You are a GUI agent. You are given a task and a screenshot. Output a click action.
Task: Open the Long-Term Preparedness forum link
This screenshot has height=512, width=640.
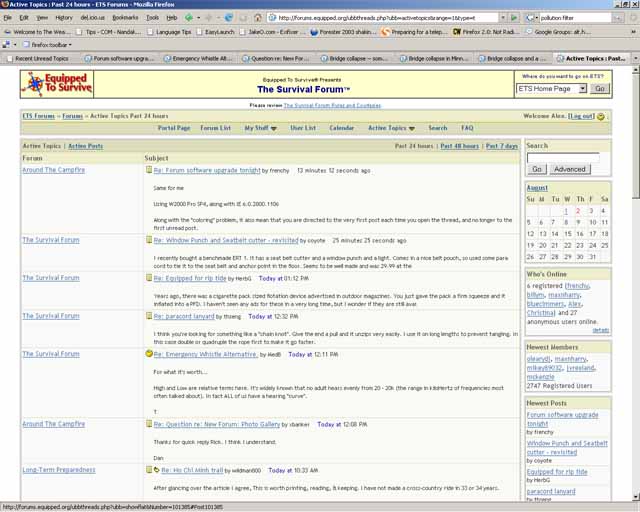click(x=59, y=470)
